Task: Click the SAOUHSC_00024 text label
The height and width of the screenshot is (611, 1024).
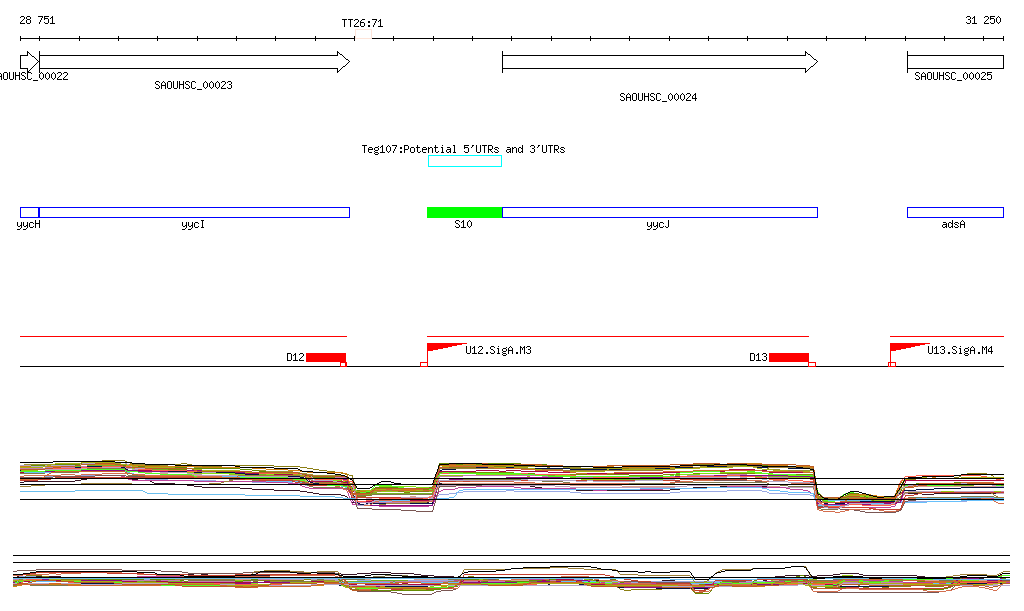Action: pos(658,98)
